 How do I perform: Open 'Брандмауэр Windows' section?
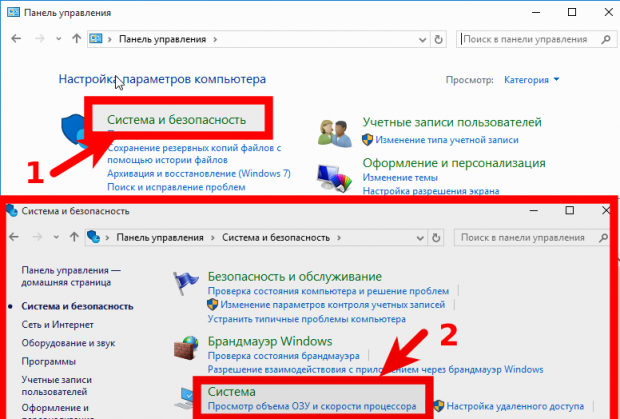(270, 341)
